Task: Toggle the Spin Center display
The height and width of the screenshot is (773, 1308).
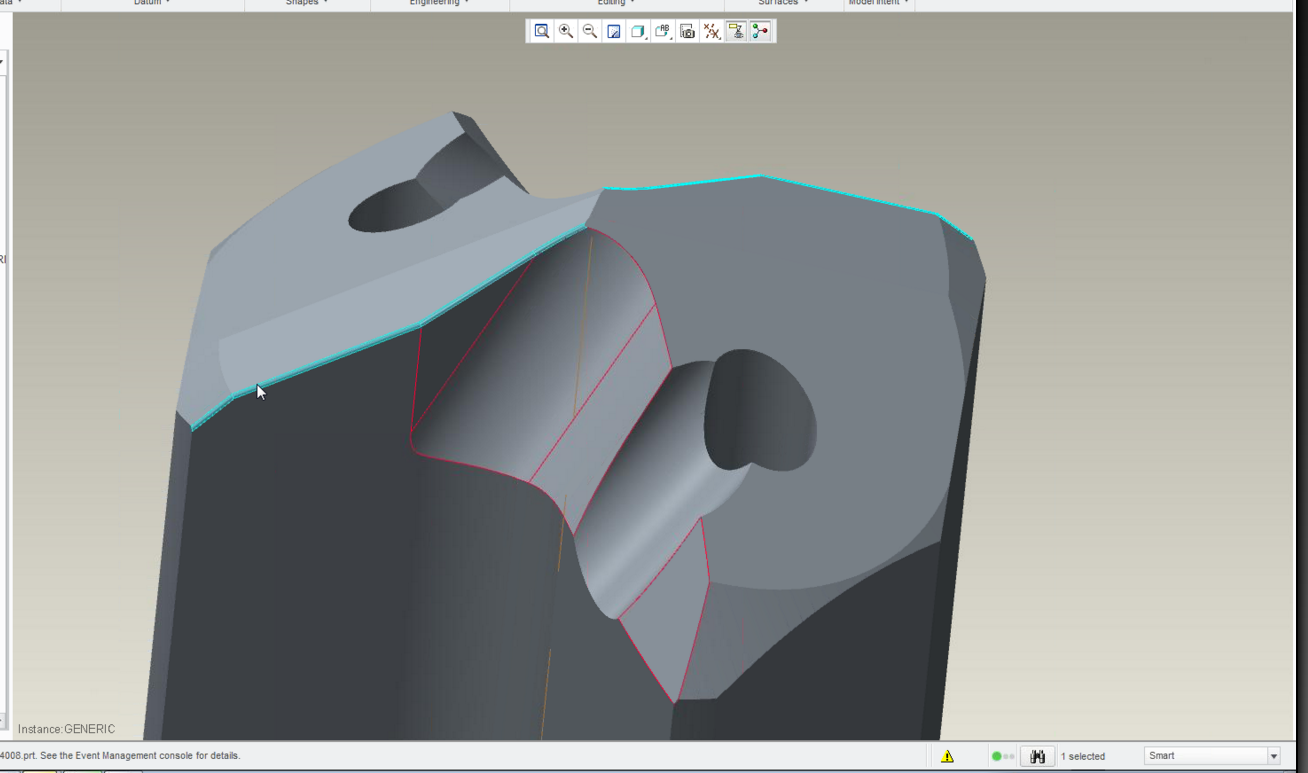Action: pos(761,31)
